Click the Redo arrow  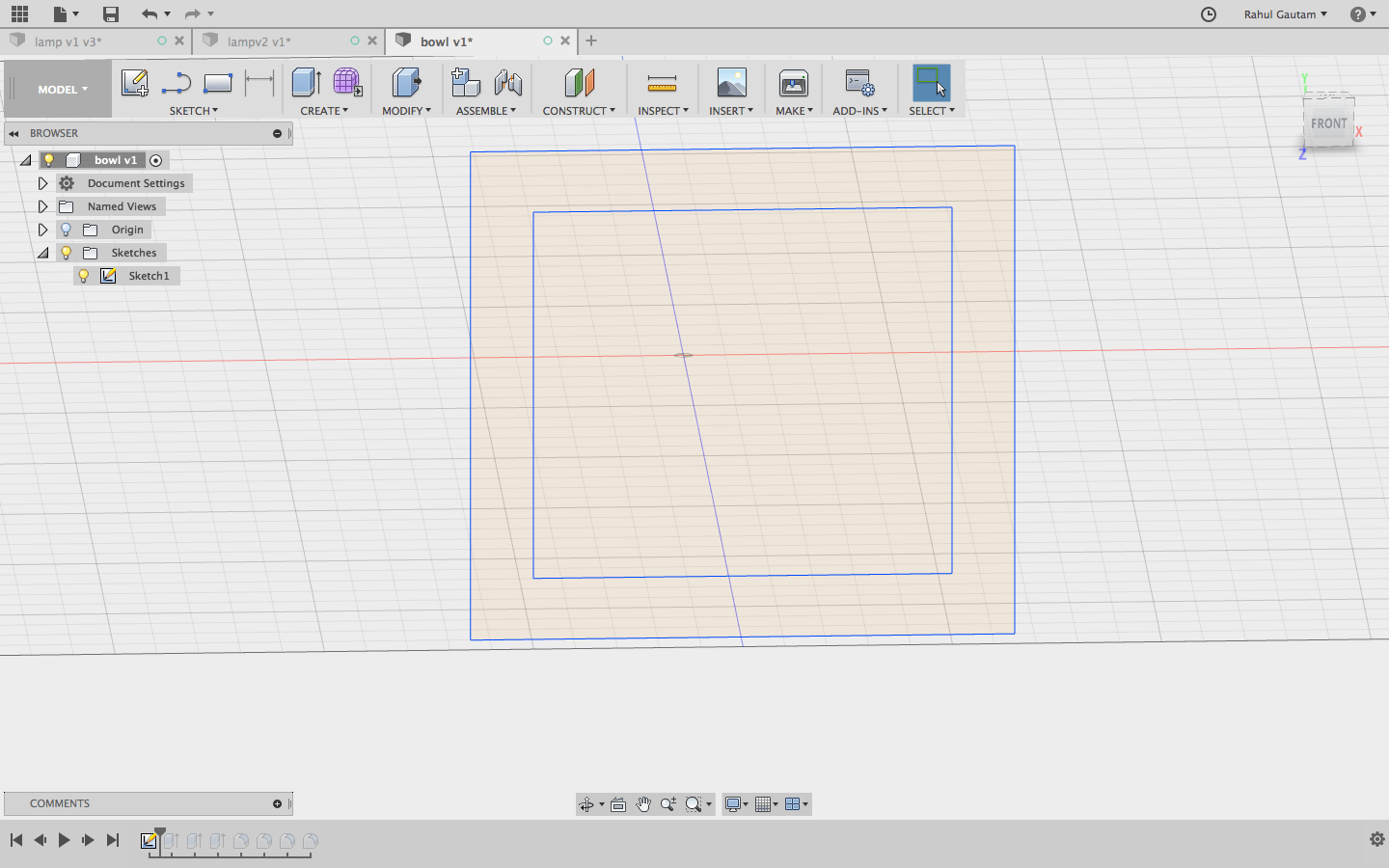tap(192, 14)
